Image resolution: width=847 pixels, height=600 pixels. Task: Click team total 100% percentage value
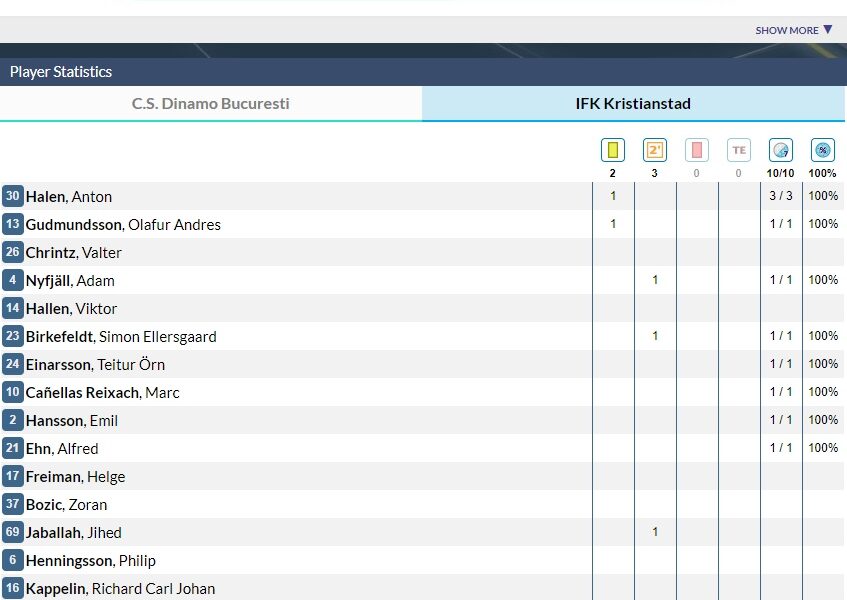pyautogui.click(x=823, y=173)
